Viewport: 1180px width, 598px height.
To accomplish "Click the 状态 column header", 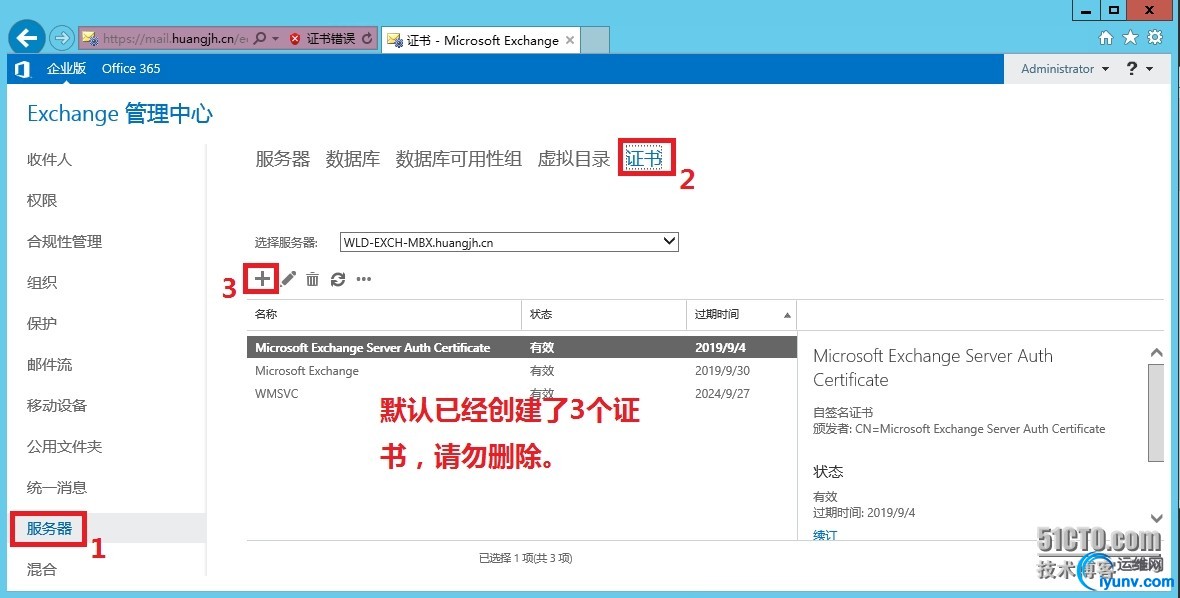I will (604, 314).
